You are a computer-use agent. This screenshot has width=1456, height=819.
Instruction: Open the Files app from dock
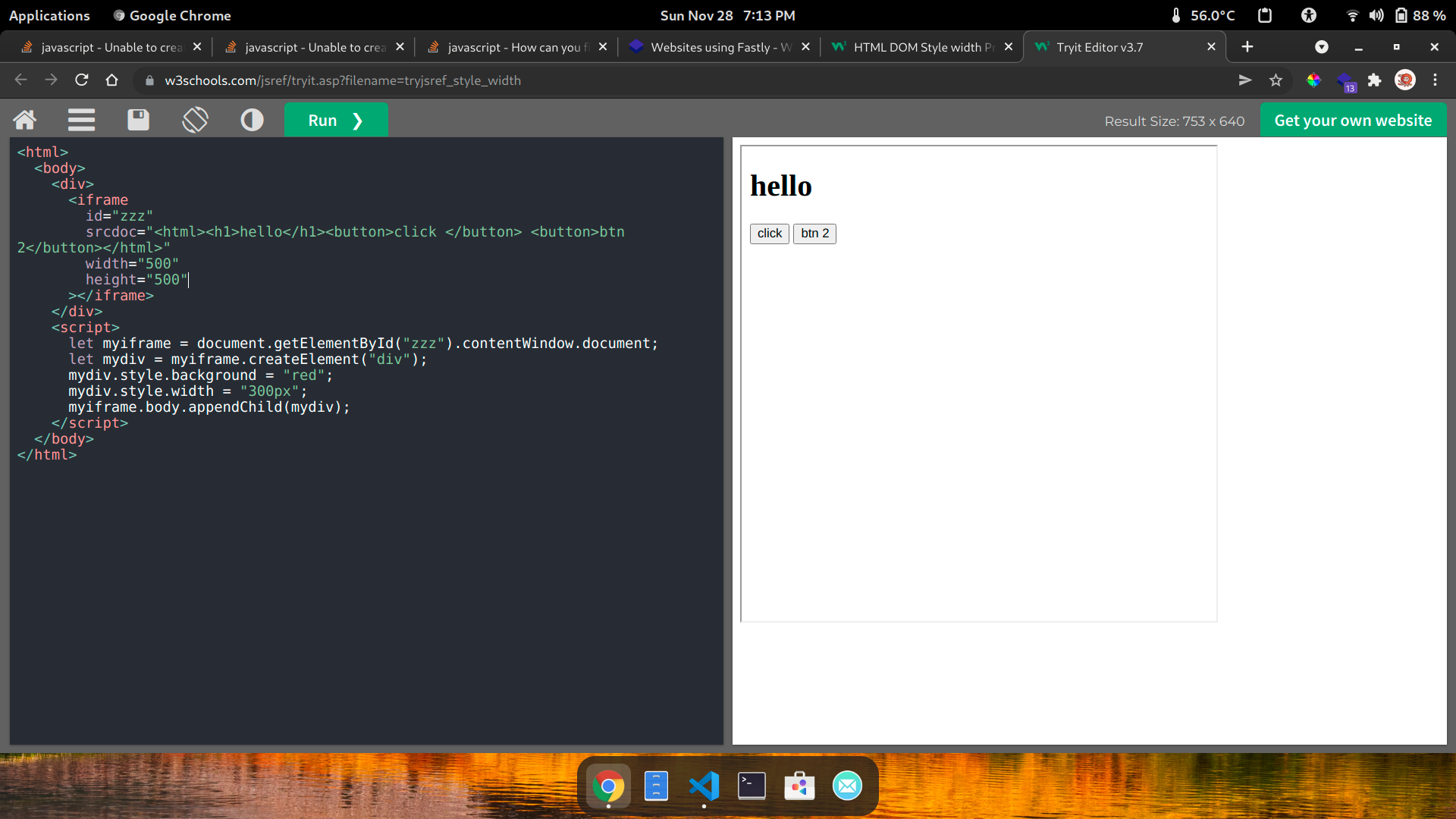656,786
